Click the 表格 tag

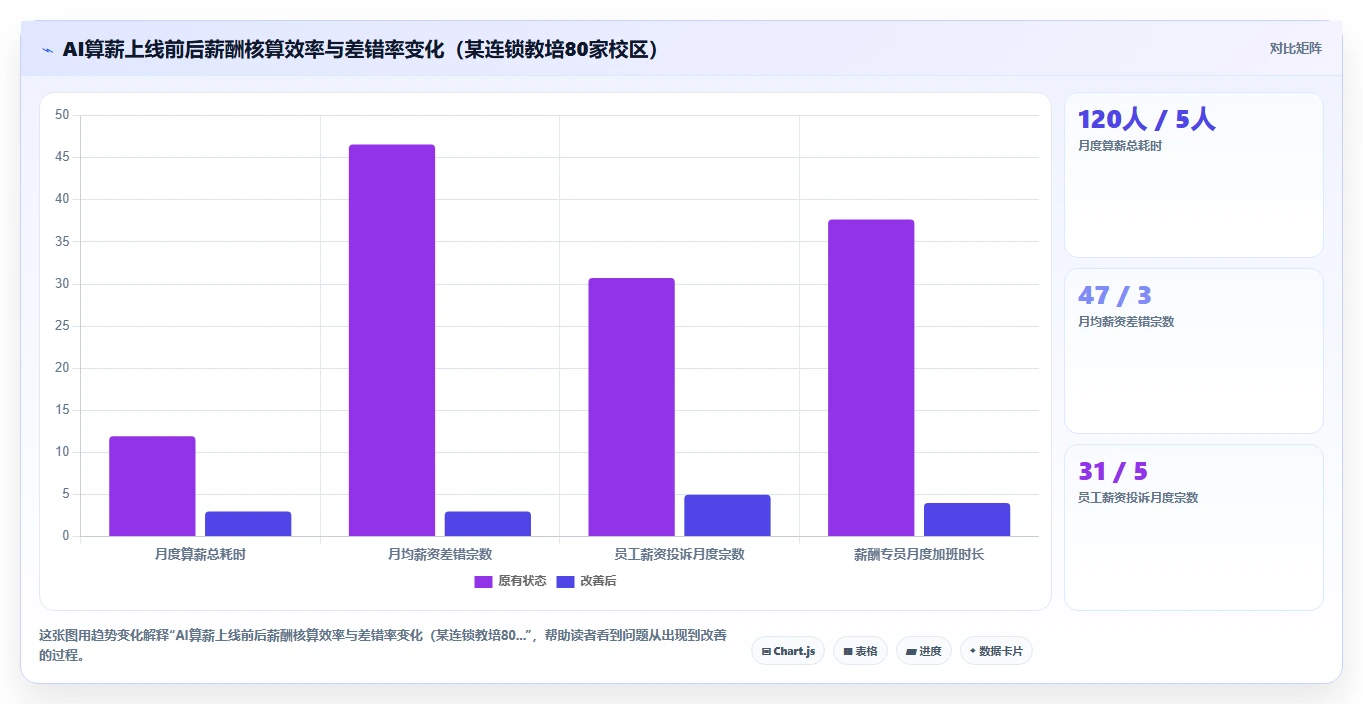tap(860, 651)
